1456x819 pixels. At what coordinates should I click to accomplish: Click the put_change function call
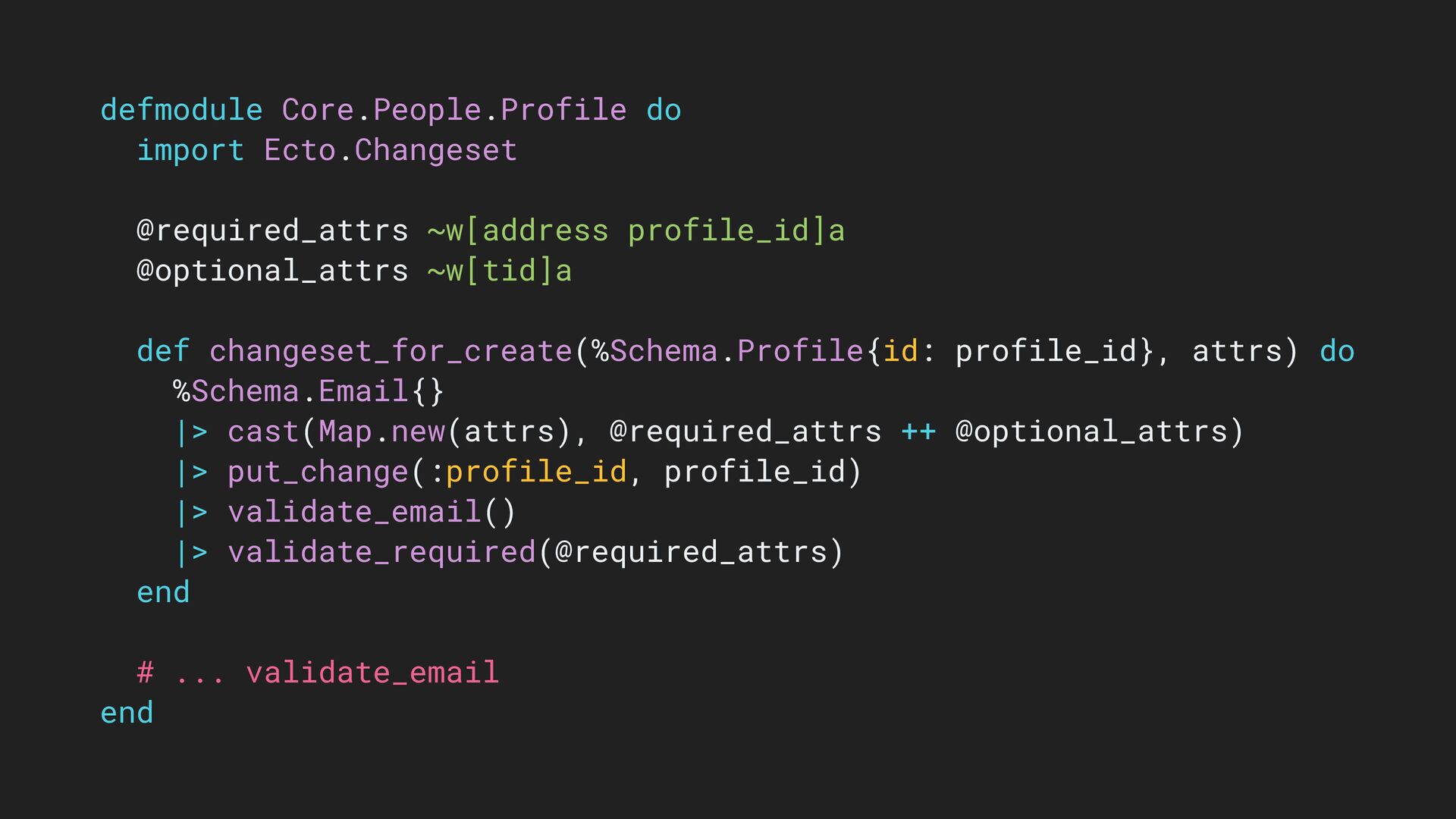click(318, 472)
